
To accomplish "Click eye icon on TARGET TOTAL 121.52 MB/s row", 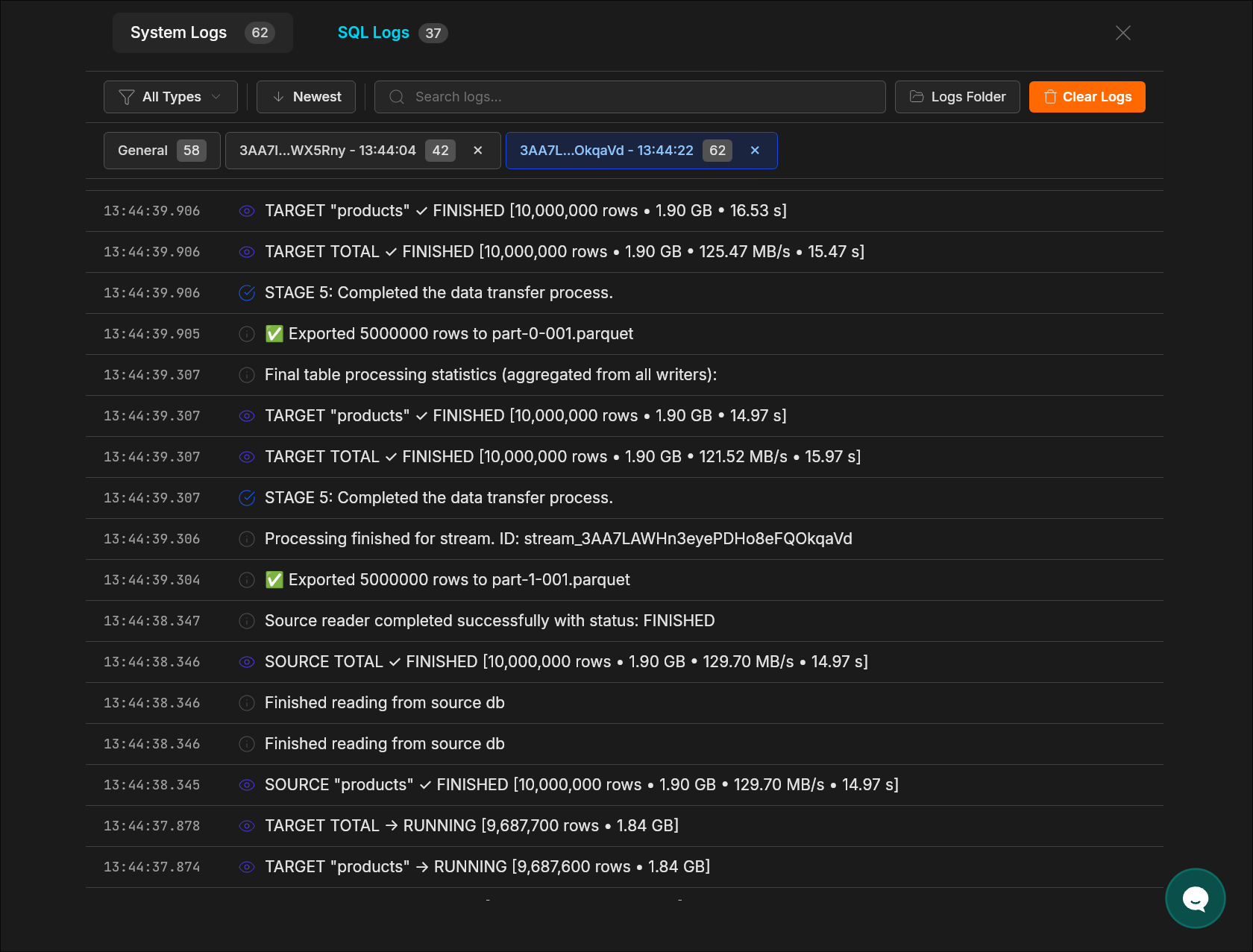I will [247, 457].
